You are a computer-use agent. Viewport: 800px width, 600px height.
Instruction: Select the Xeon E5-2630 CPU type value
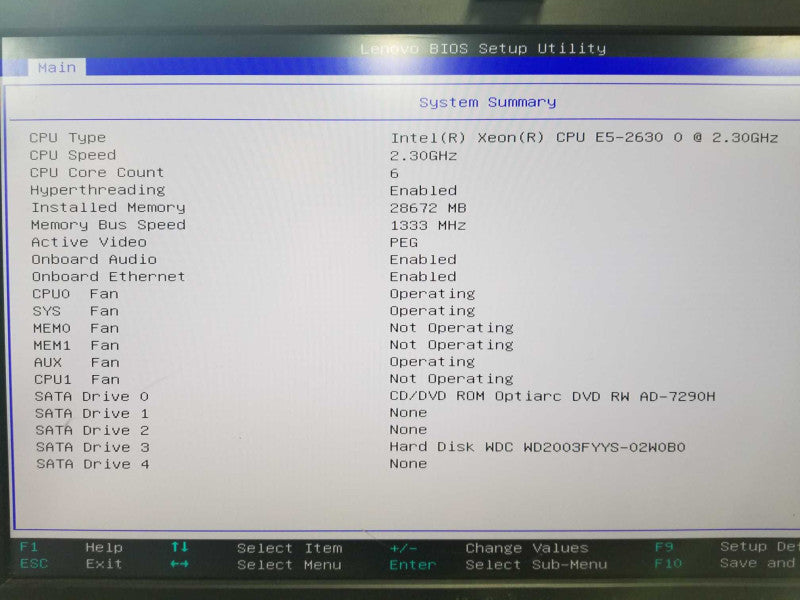coord(584,138)
